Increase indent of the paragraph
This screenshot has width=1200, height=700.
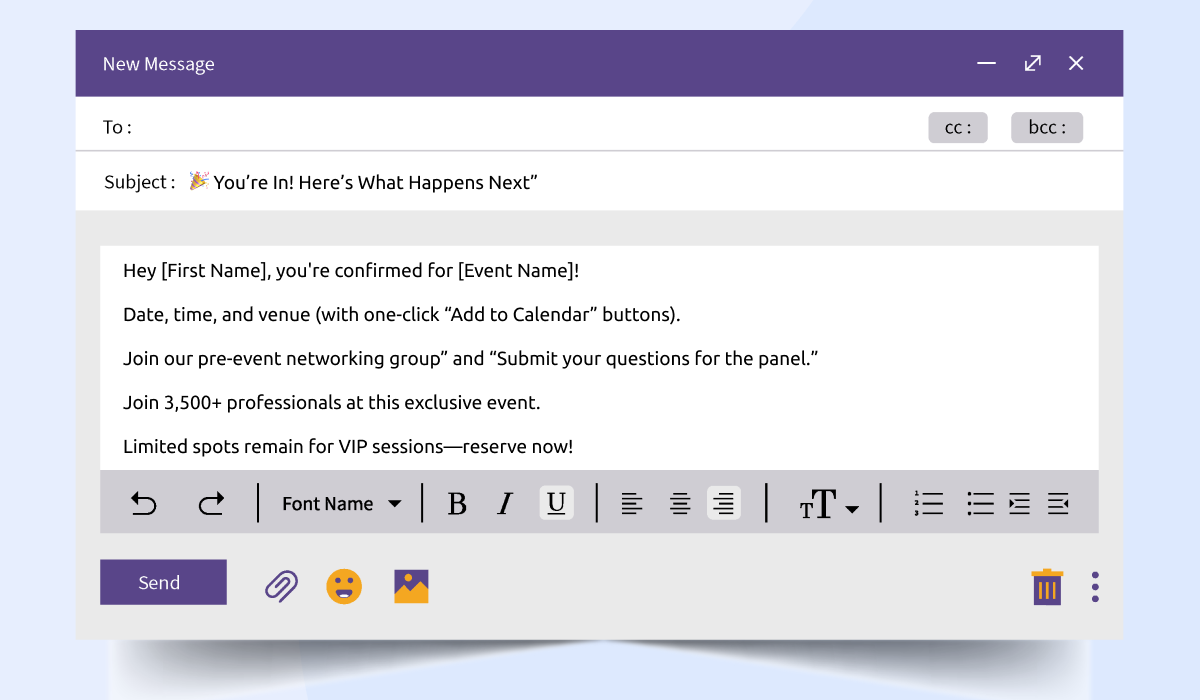tap(1019, 503)
